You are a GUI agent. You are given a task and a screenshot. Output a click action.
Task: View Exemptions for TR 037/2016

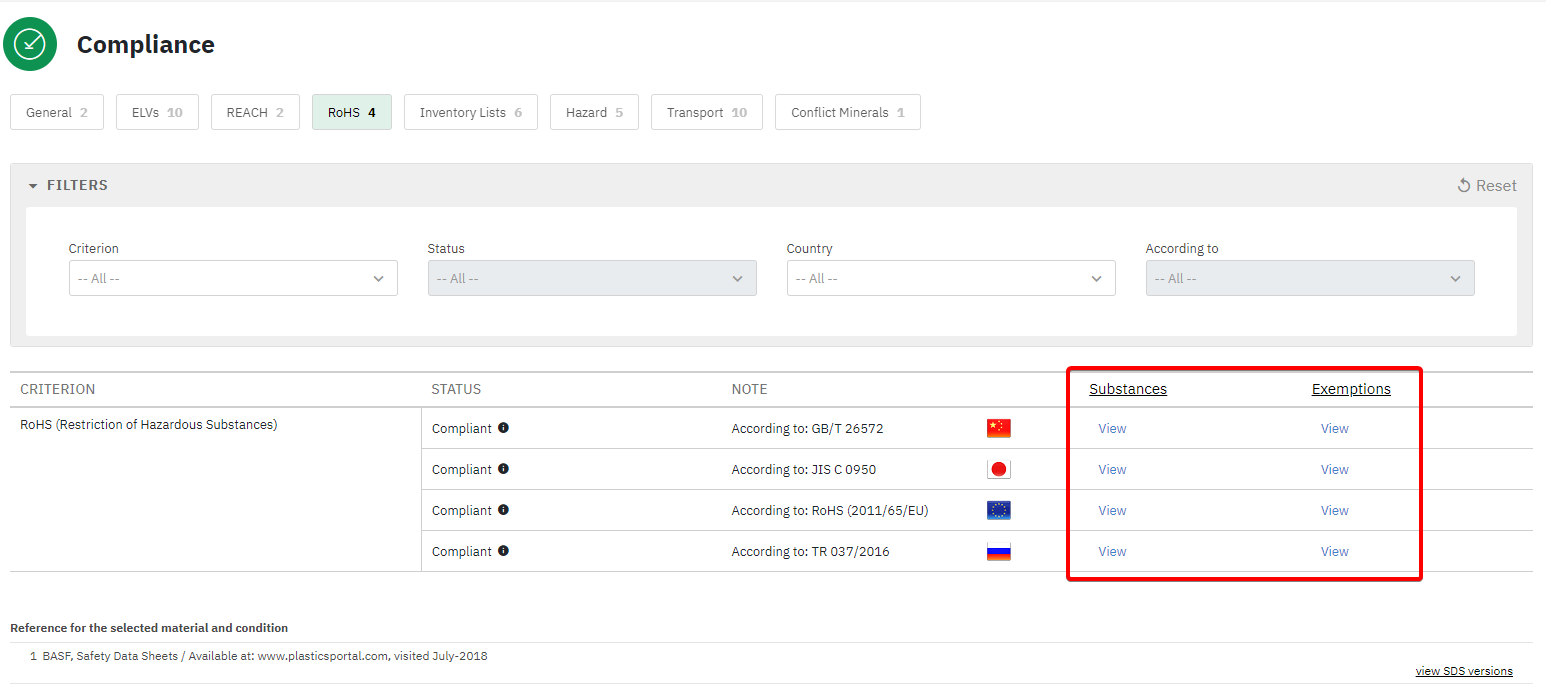tap(1334, 551)
